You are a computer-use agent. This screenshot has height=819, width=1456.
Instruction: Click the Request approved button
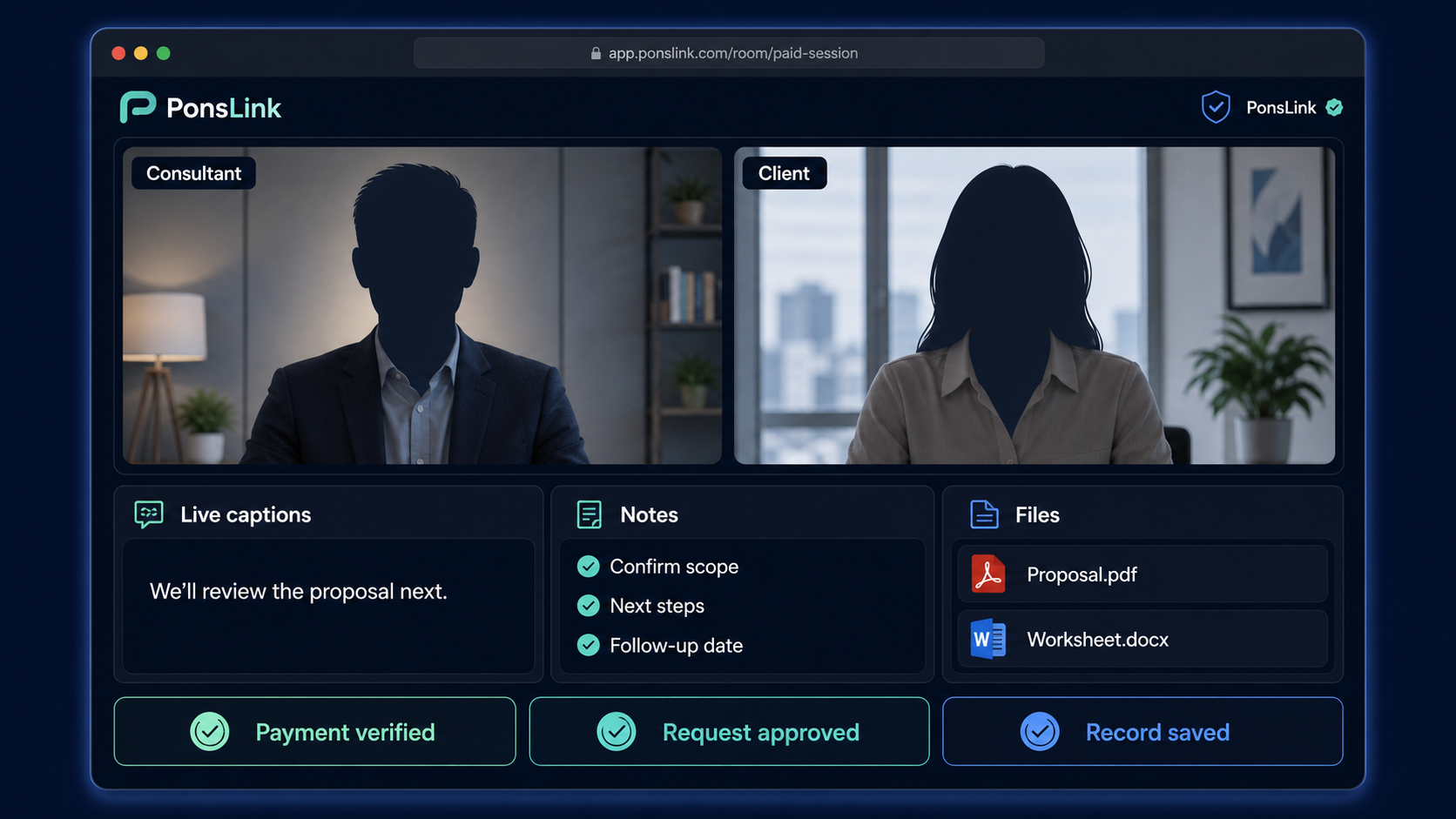(729, 732)
